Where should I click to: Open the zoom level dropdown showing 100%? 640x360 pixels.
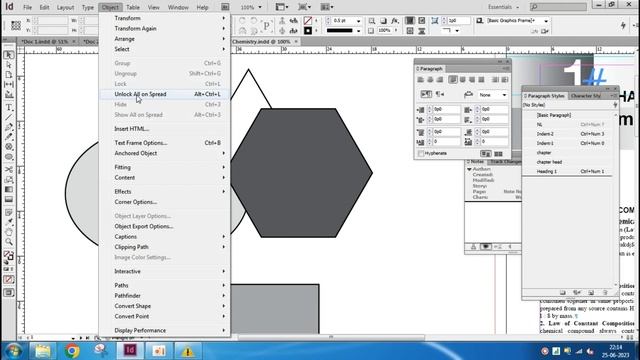[260, 7]
